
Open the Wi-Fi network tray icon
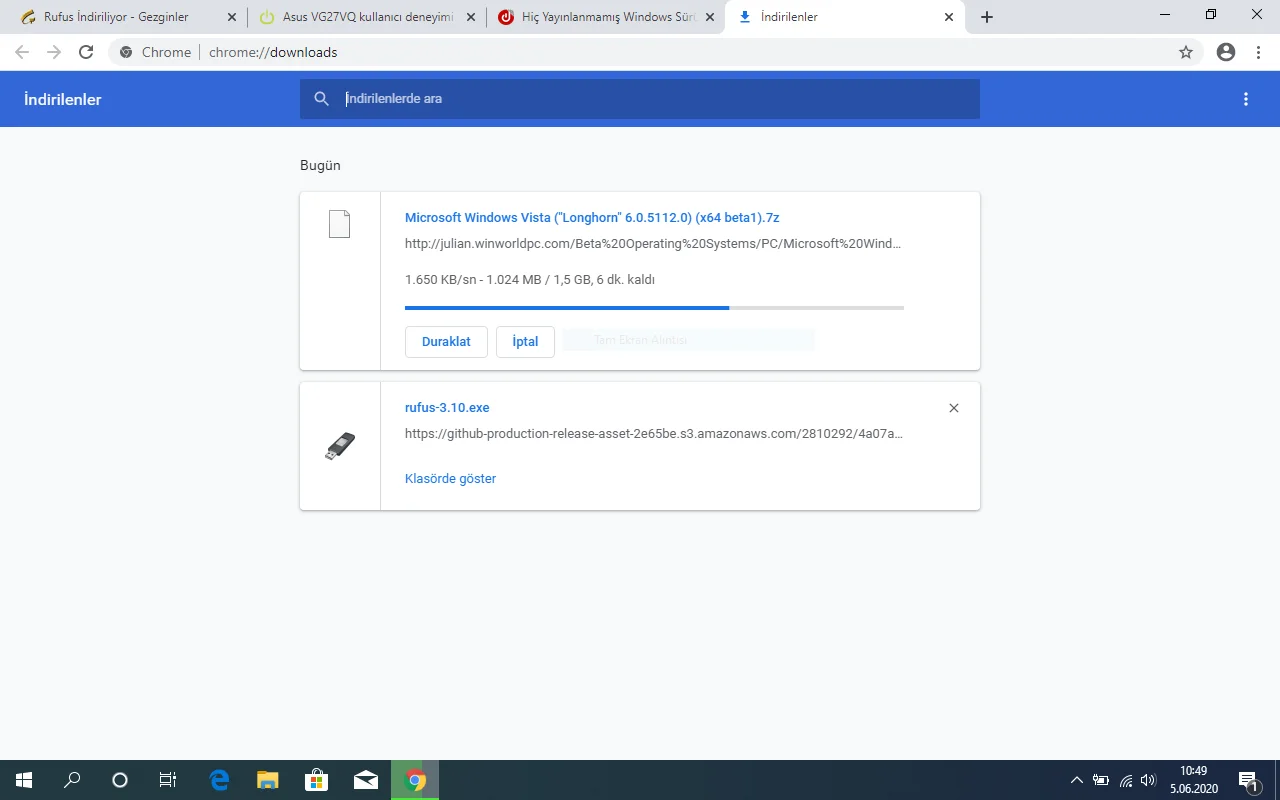click(x=1126, y=780)
